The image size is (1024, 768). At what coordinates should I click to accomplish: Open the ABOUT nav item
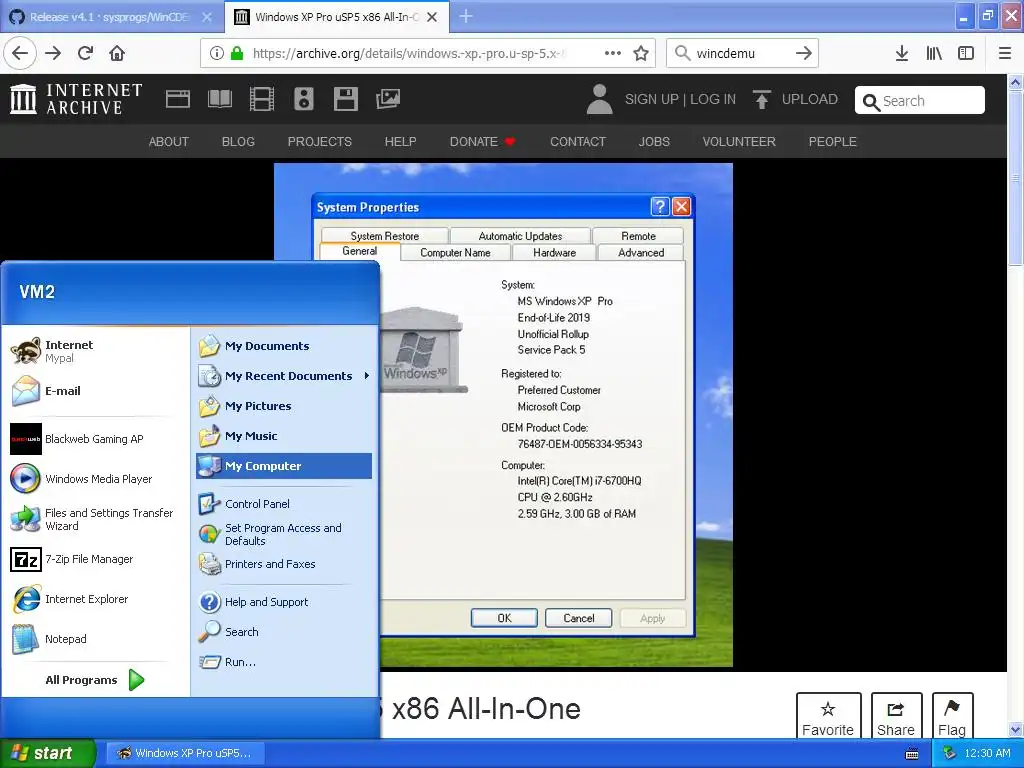click(x=168, y=142)
